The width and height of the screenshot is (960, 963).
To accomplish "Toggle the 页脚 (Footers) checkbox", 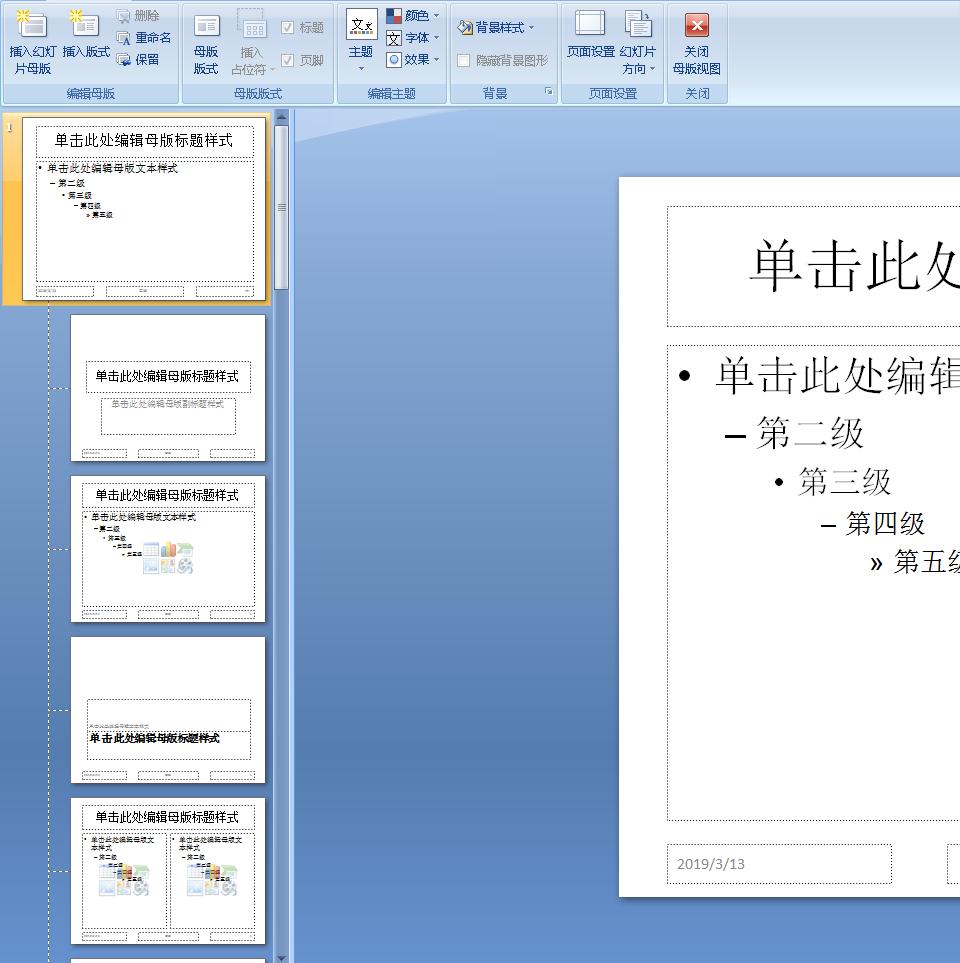I will click(290, 59).
